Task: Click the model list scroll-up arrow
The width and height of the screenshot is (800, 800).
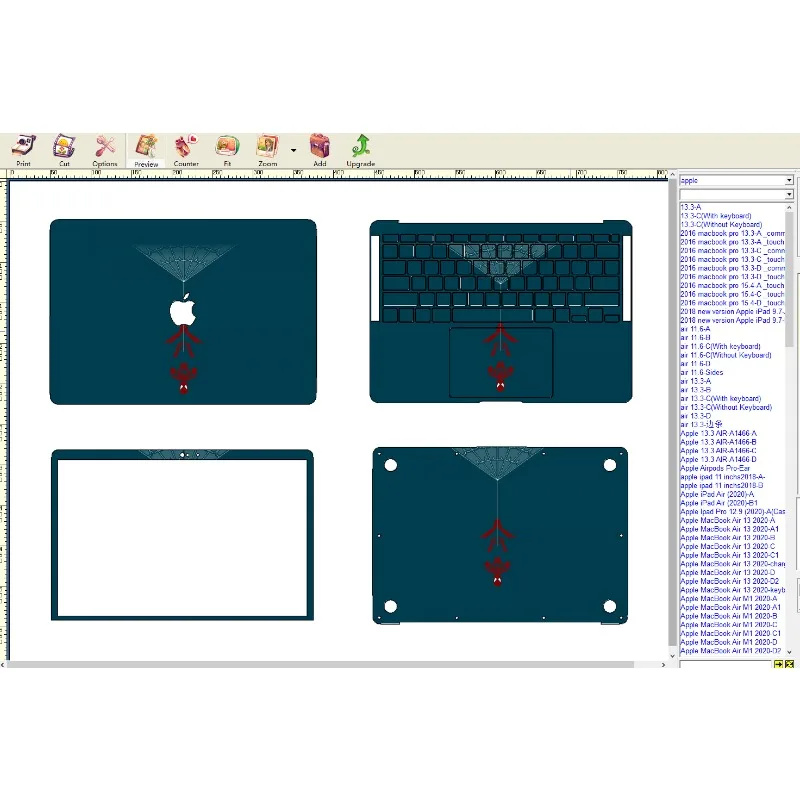Action: coord(789,207)
